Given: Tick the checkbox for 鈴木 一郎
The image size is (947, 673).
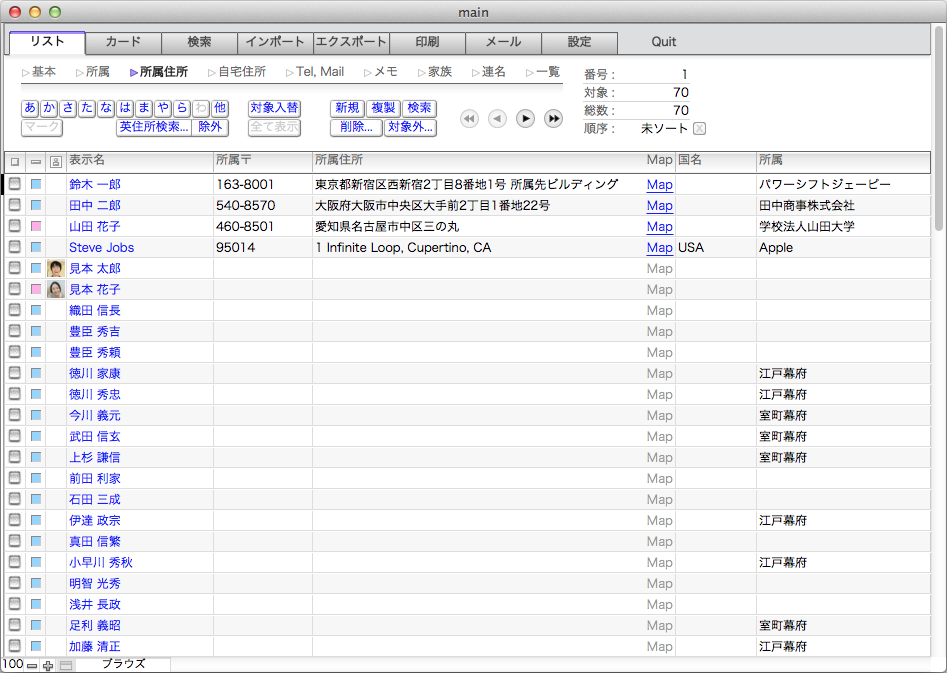Looking at the screenshot, I should click(15, 184).
